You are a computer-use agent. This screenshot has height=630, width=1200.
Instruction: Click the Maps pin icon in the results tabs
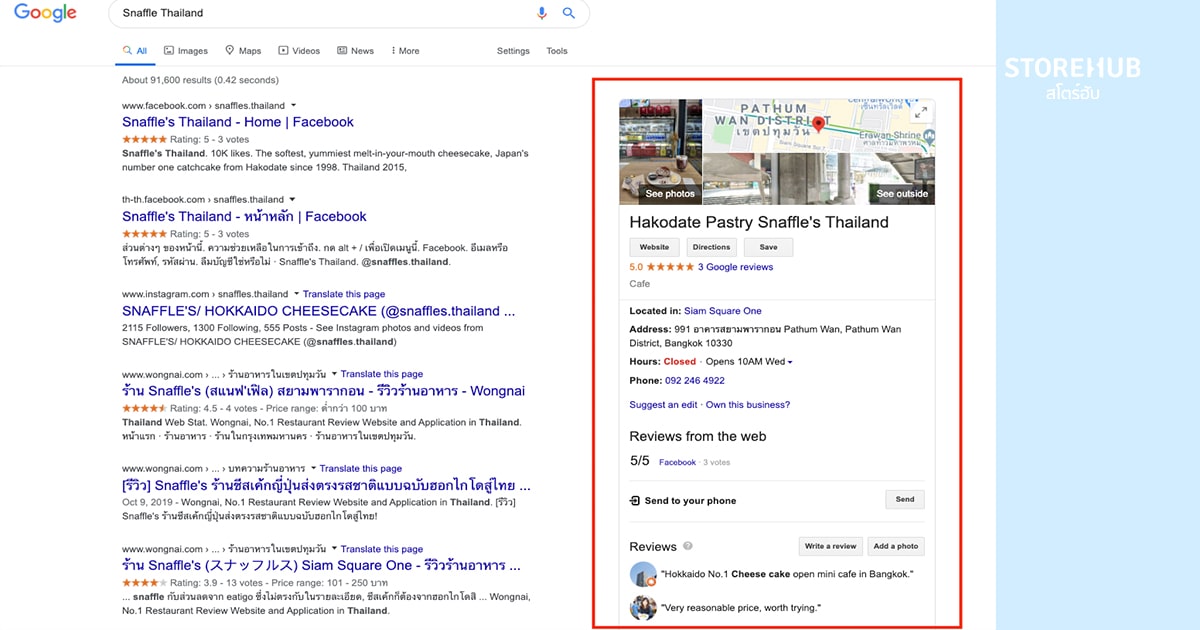click(229, 50)
